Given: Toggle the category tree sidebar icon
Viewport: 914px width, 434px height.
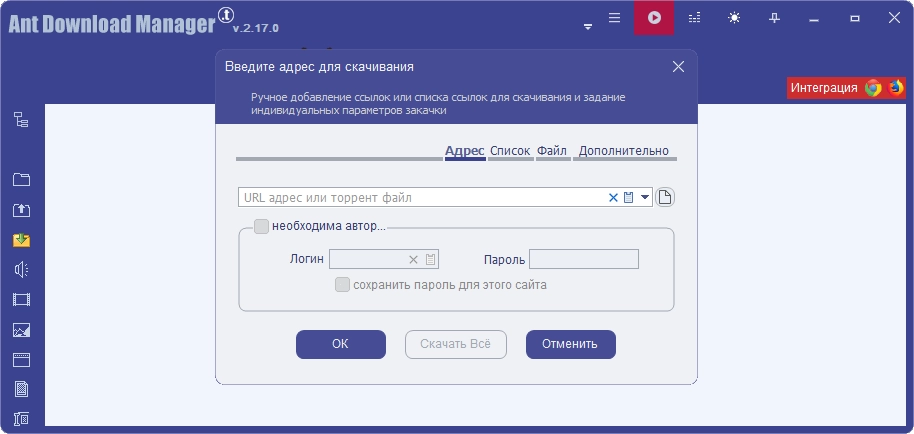Looking at the screenshot, I should (22, 120).
